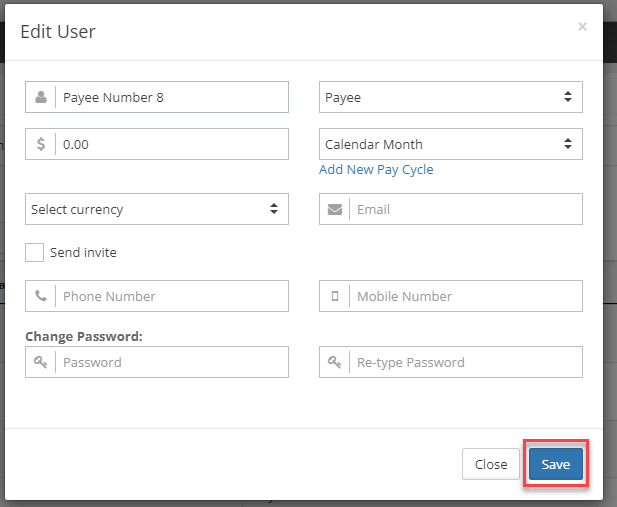Select the Phone Number field
The image size is (617, 507).
point(172,296)
